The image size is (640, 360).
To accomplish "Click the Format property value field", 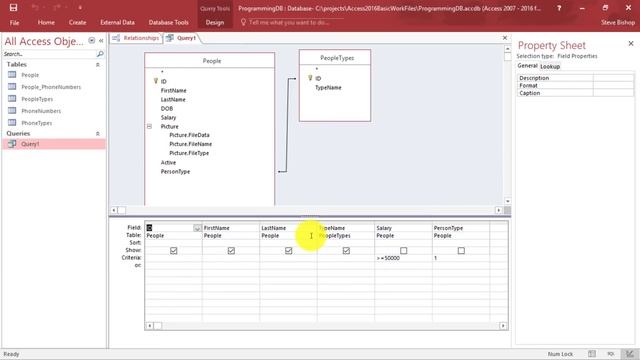I will point(613,85).
